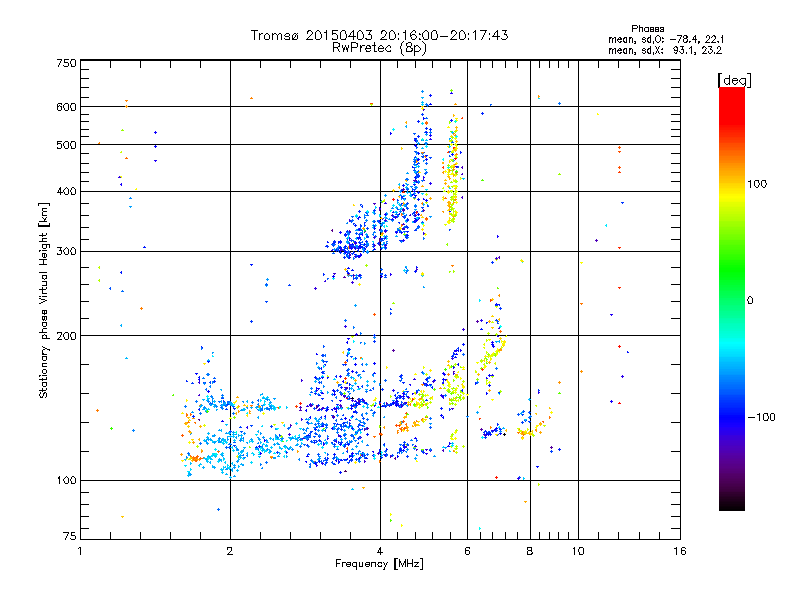Click the plot title 'Tromsø 20150403 20:16:00-20:17:43'

[379, 35]
